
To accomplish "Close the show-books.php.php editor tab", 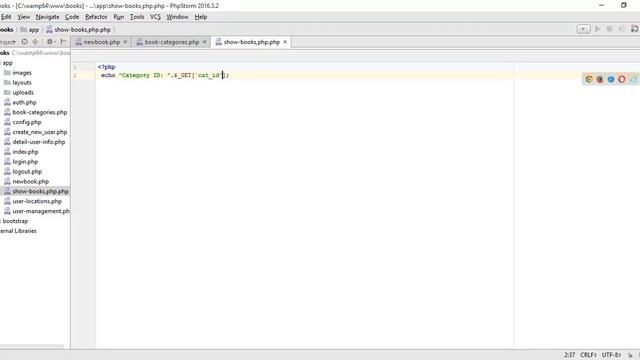I will click(x=285, y=42).
